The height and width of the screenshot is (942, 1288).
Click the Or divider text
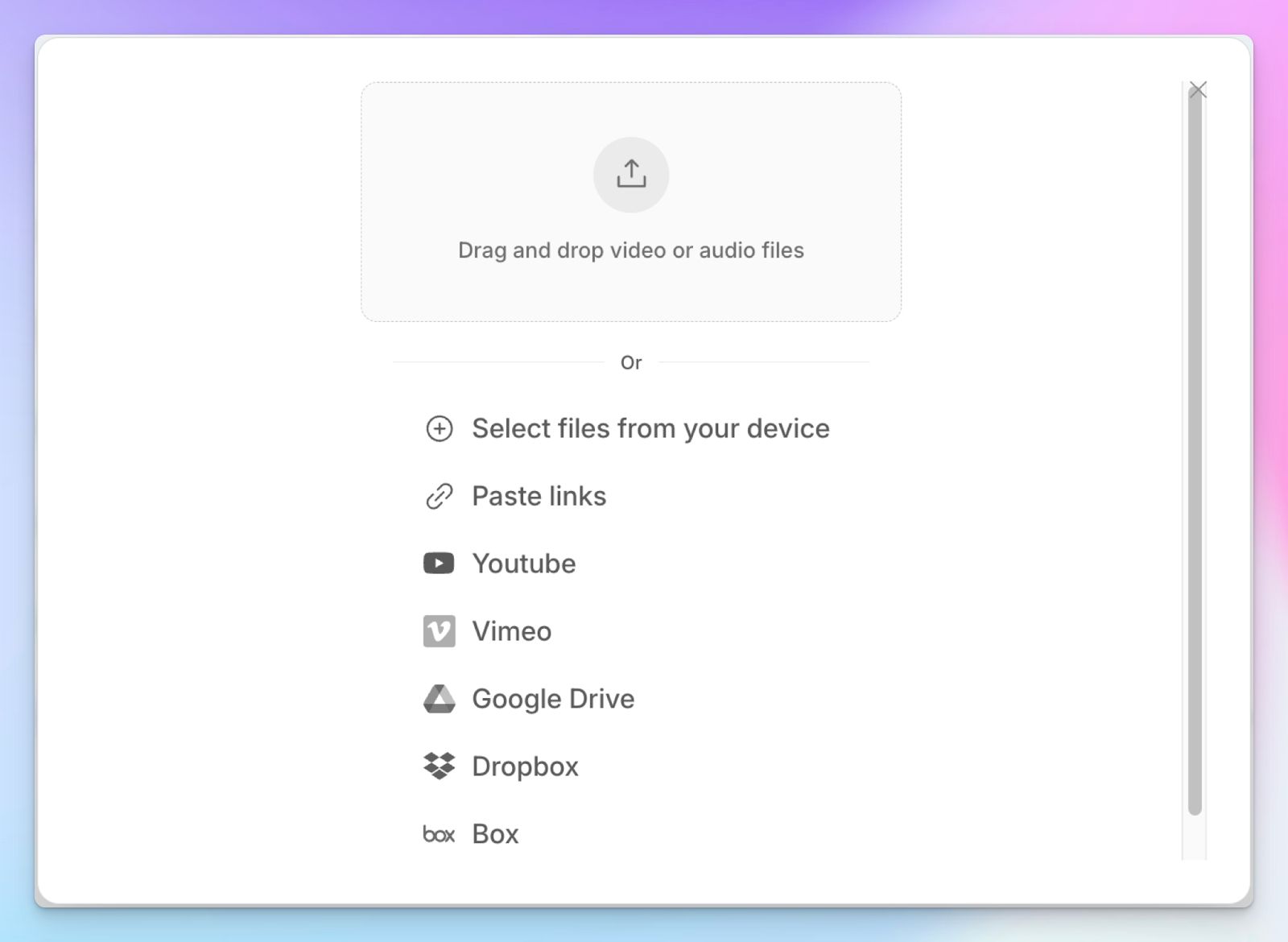pos(631,362)
